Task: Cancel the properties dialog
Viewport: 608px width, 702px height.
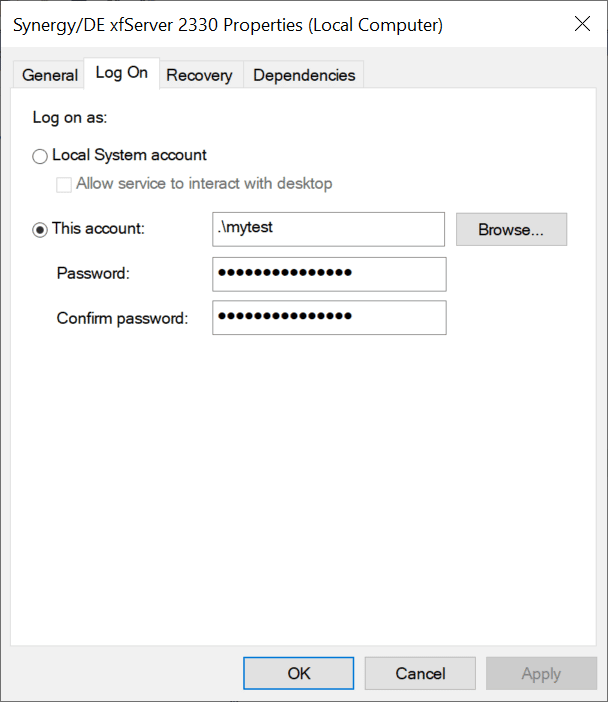Action: click(x=420, y=674)
